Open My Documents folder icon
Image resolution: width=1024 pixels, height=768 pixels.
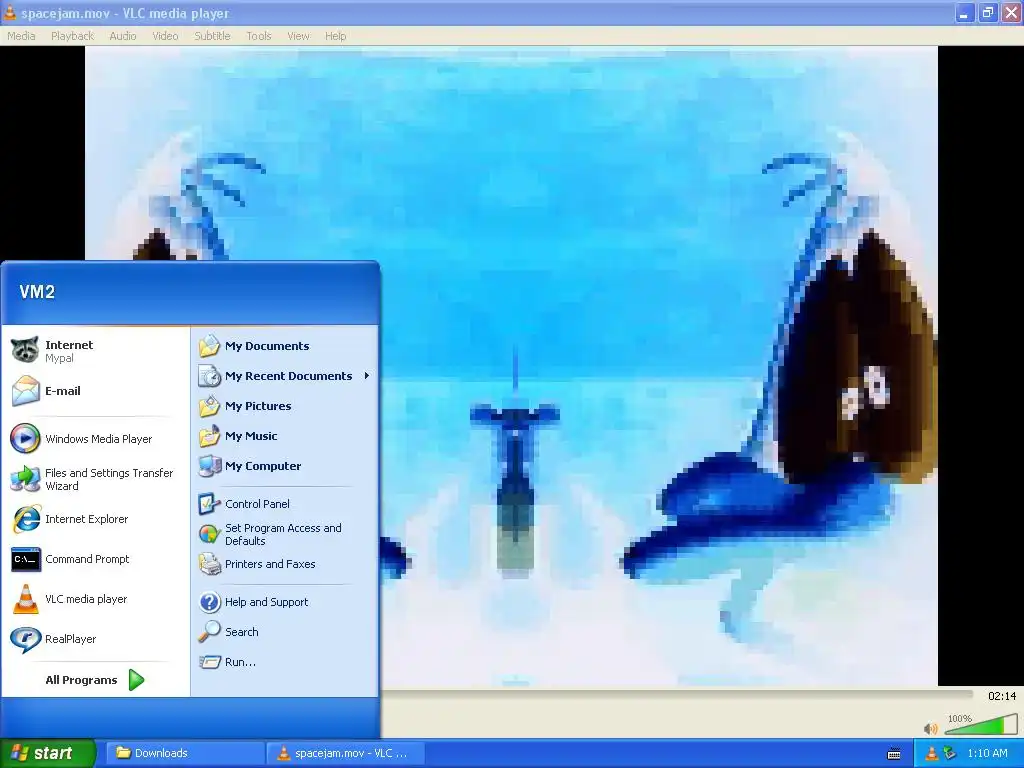(x=210, y=345)
